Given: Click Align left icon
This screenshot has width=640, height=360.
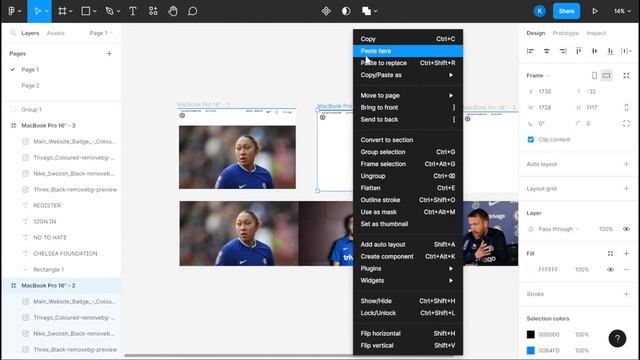Looking at the screenshot, I should [530, 51].
